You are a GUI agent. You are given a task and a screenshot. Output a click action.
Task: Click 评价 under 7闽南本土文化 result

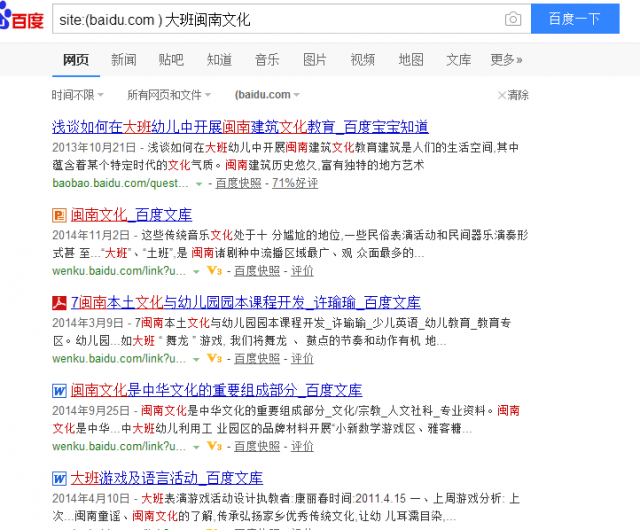tap(302, 359)
